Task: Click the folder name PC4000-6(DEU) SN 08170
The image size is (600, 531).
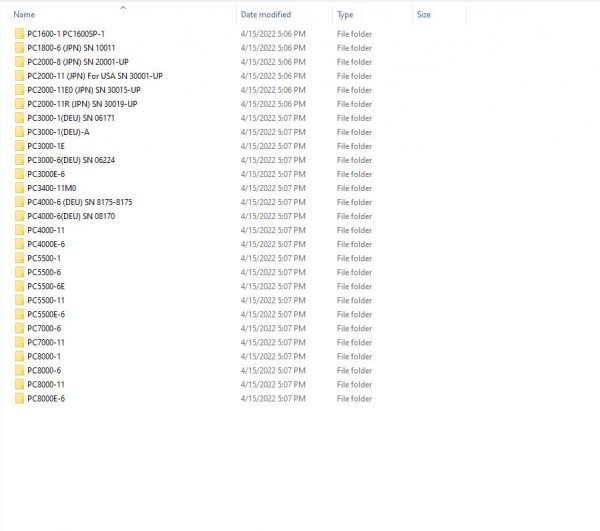Action: click(x=71, y=216)
